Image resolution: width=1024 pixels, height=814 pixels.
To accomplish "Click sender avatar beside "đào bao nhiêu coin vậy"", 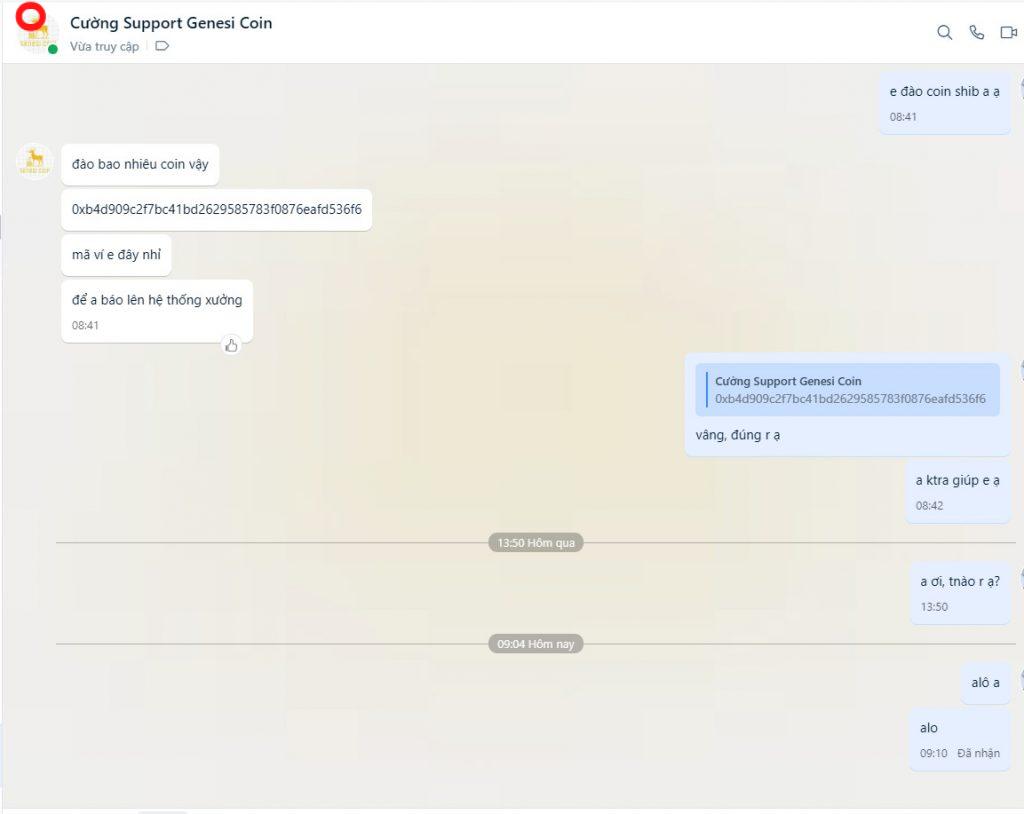I will (35, 161).
